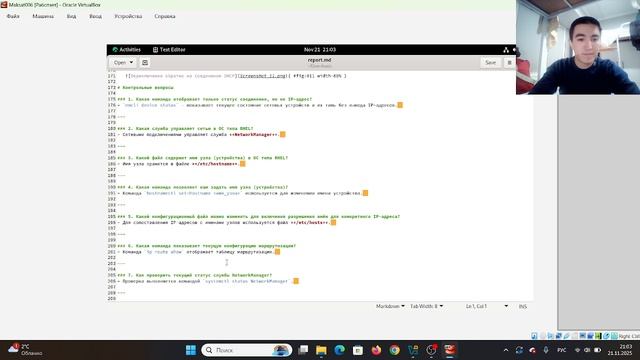Click VirtualBox hard disk activity indicator

534,336
